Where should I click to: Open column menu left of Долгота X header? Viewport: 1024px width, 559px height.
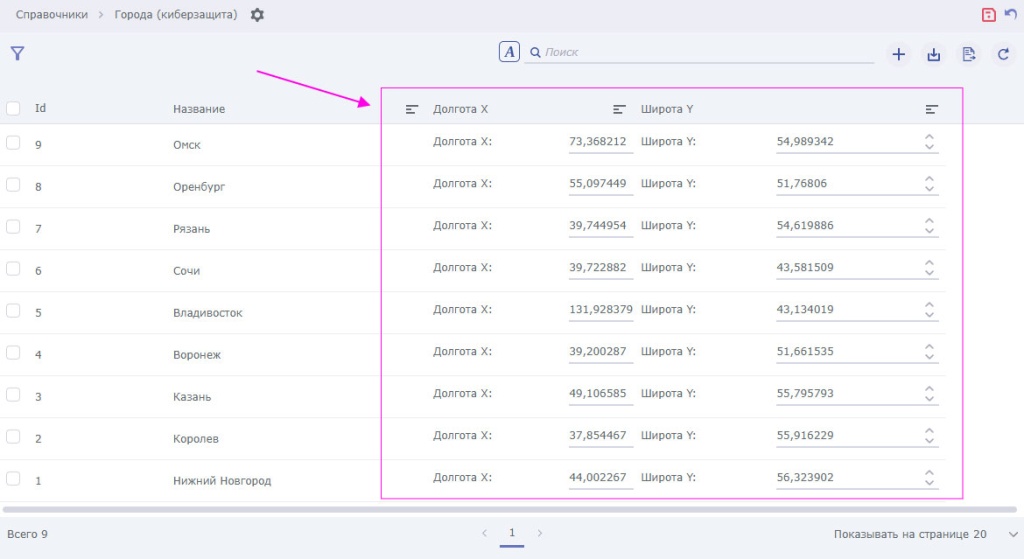click(x=411, y=109)
